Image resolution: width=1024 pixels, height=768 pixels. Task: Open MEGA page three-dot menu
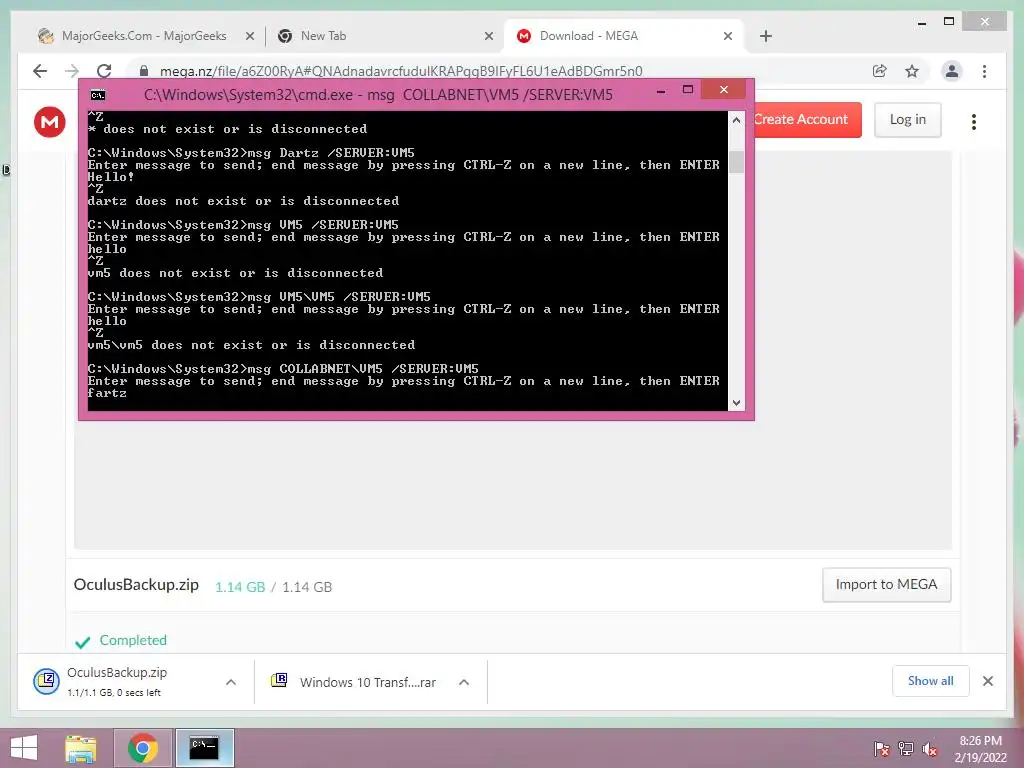pos(974,121)
